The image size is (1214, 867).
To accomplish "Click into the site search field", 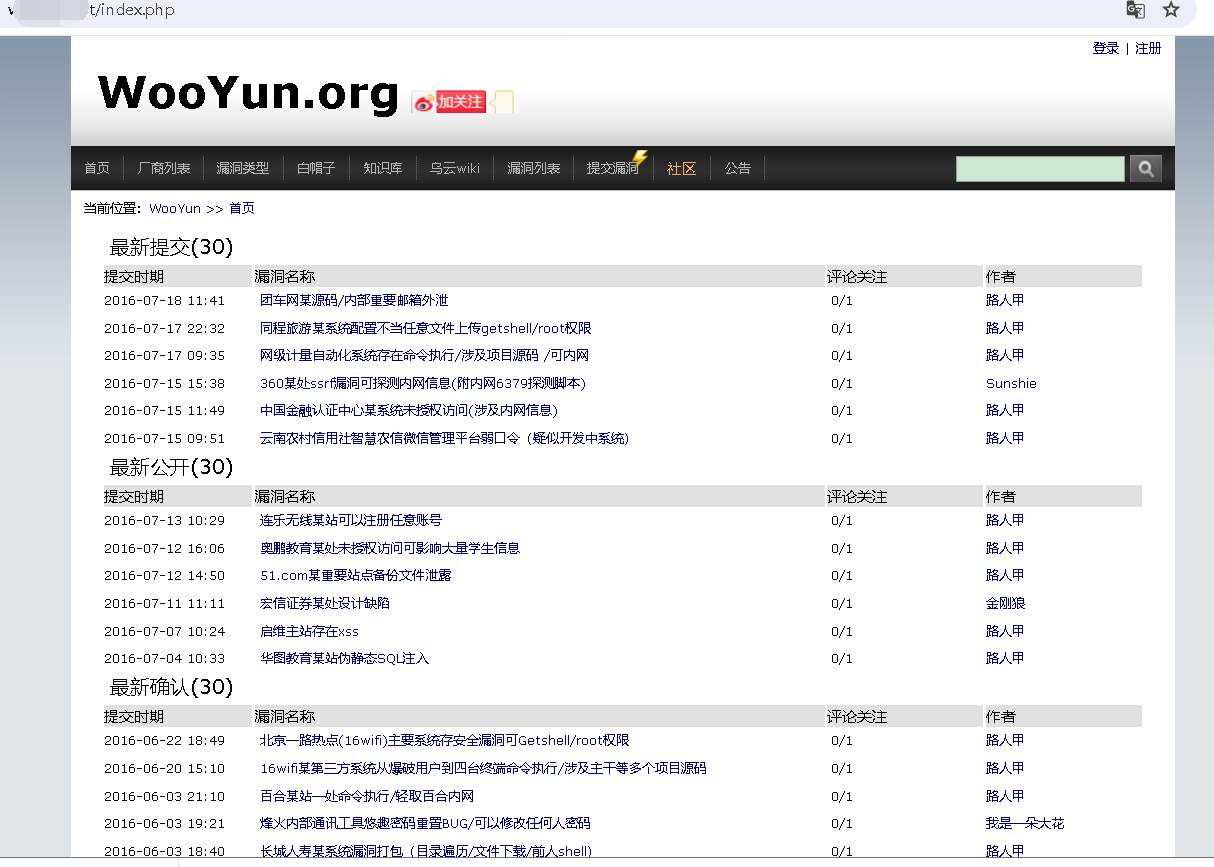I will click(1040, 169).
